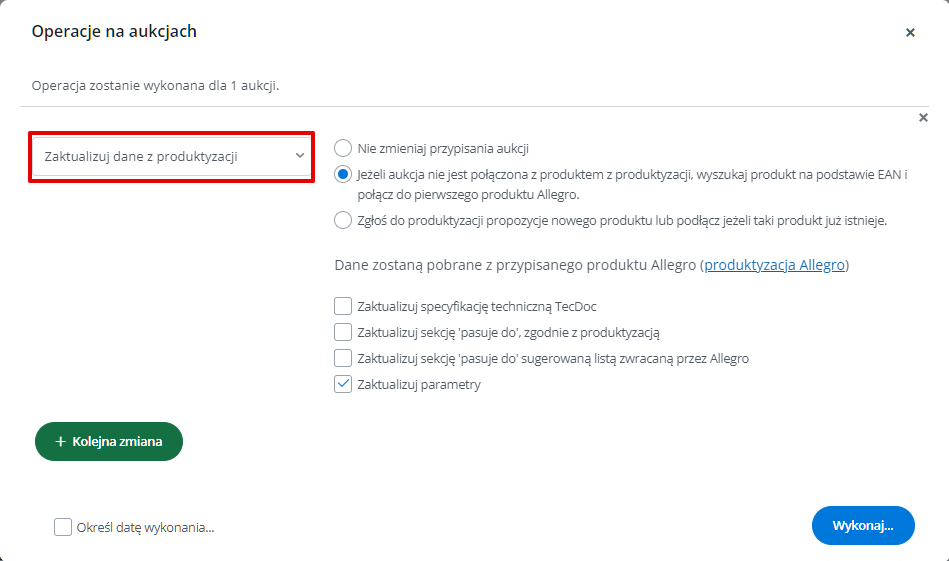Click the plus icon in Kolejna zmiana
This screenshot has height=561, width=949.
click(61, 442)
